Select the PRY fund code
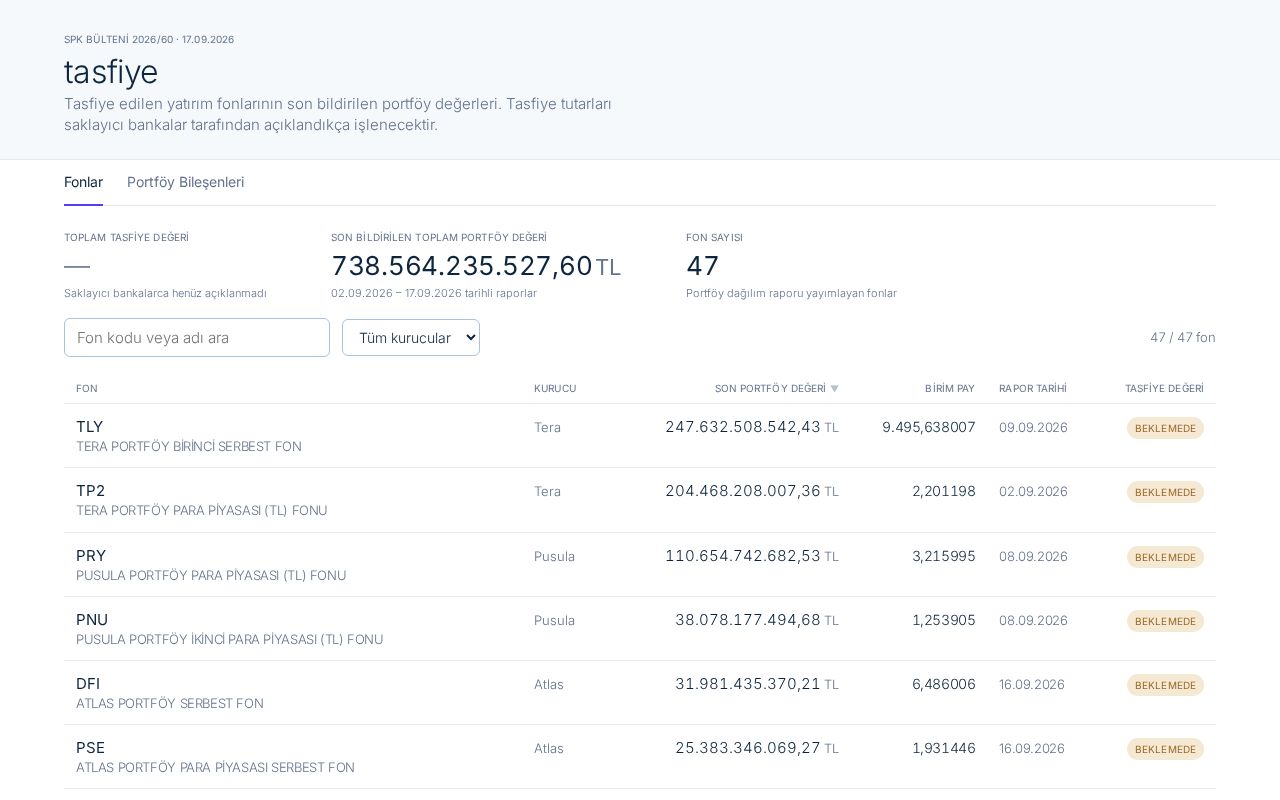The image size is (1280, 800). [x=91, y=556]
